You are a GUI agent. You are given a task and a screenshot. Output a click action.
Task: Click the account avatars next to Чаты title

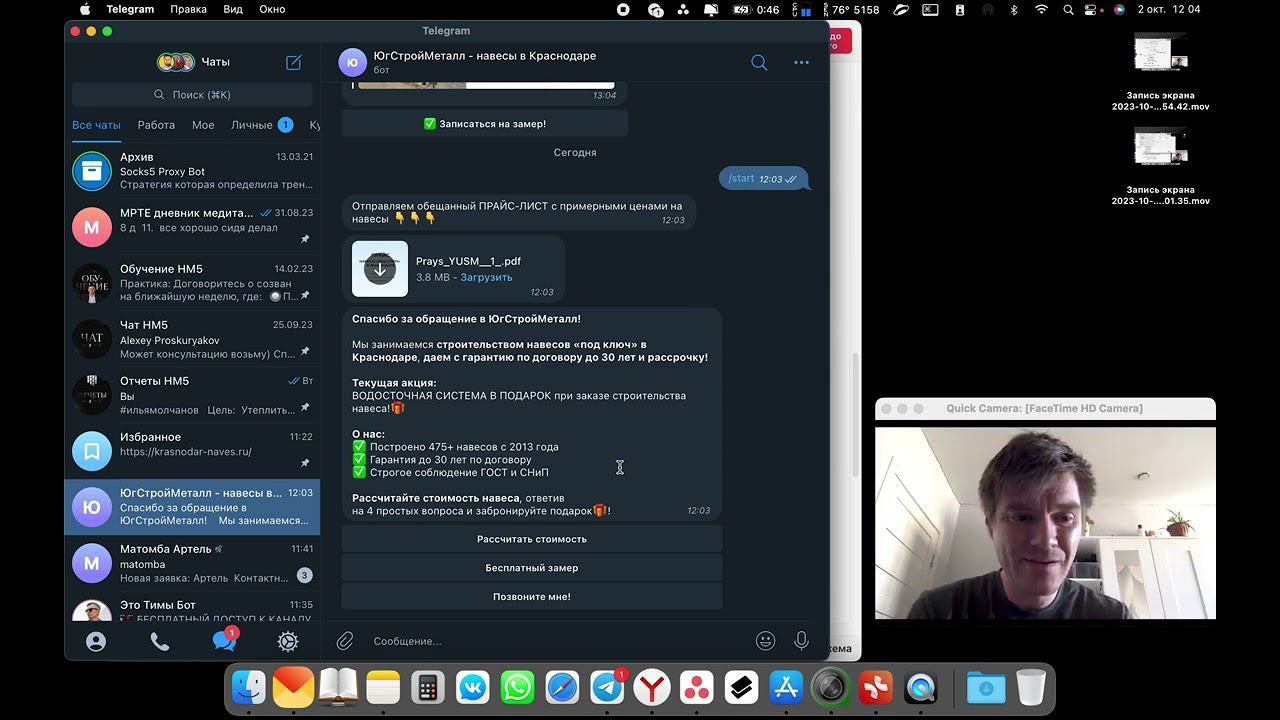pyautogui.click(x=176, y=62)
